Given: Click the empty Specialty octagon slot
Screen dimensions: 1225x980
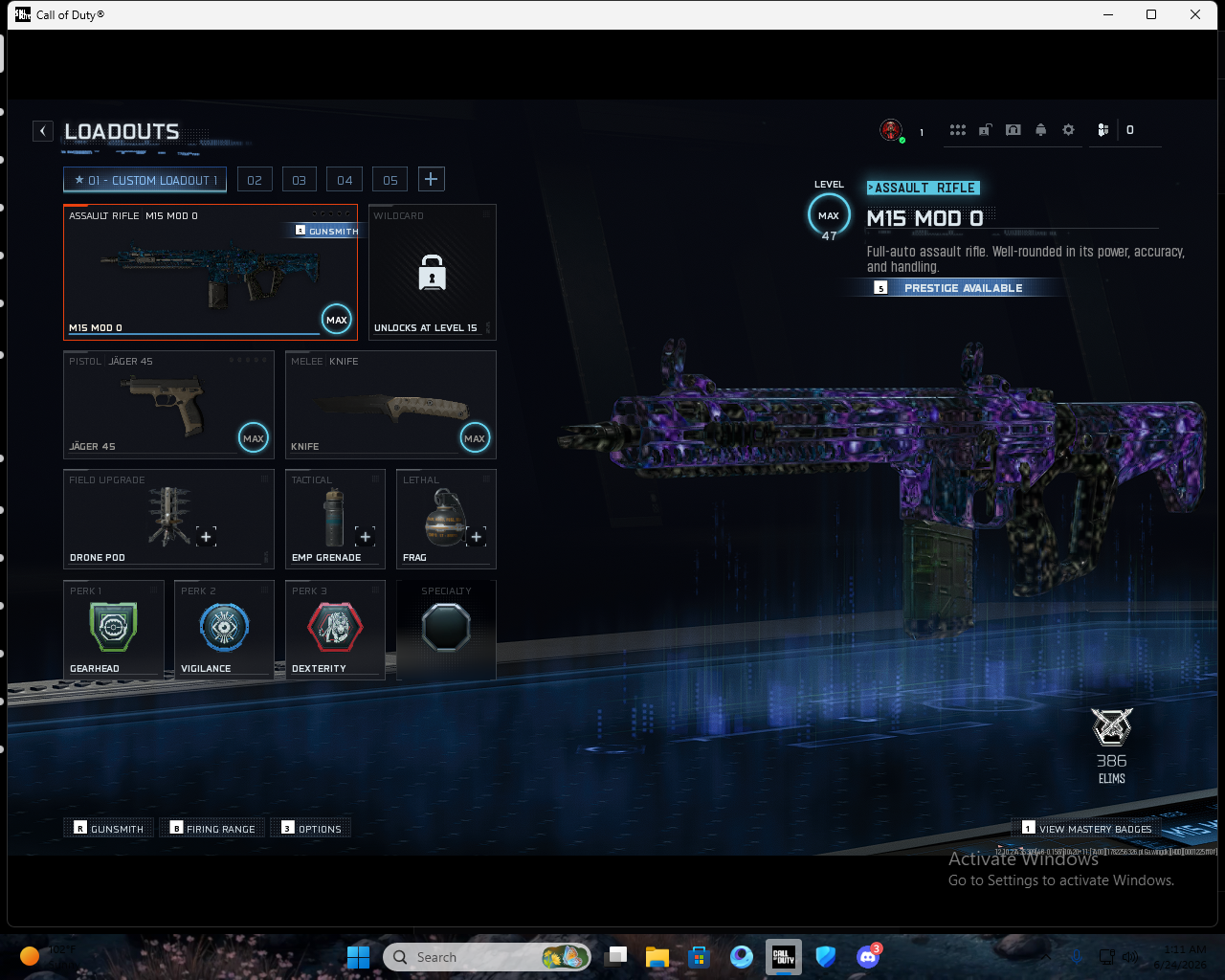Looking at the screenshot, I should click(446, 628).
